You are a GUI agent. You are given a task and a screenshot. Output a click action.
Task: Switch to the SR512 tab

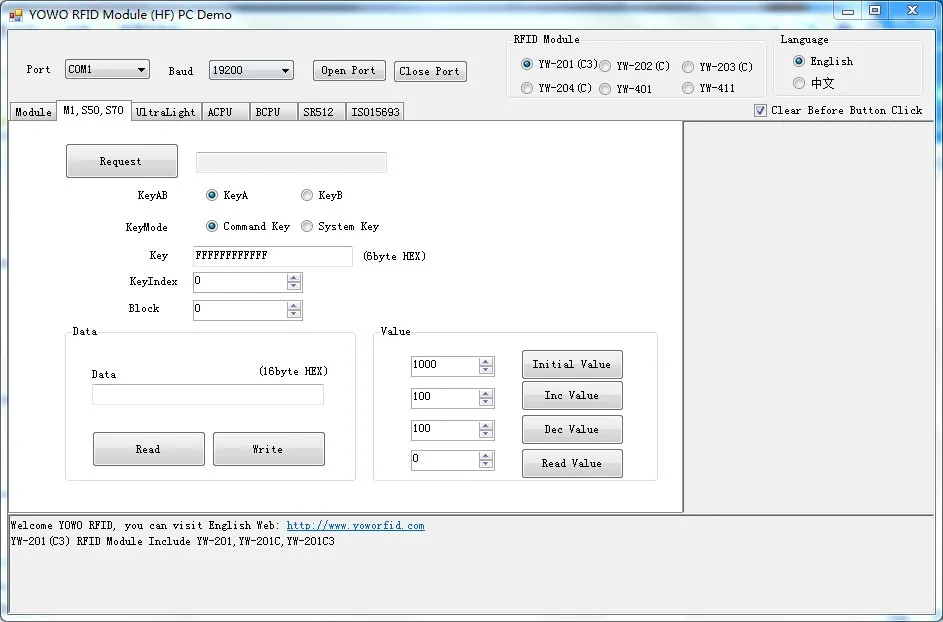322,112
